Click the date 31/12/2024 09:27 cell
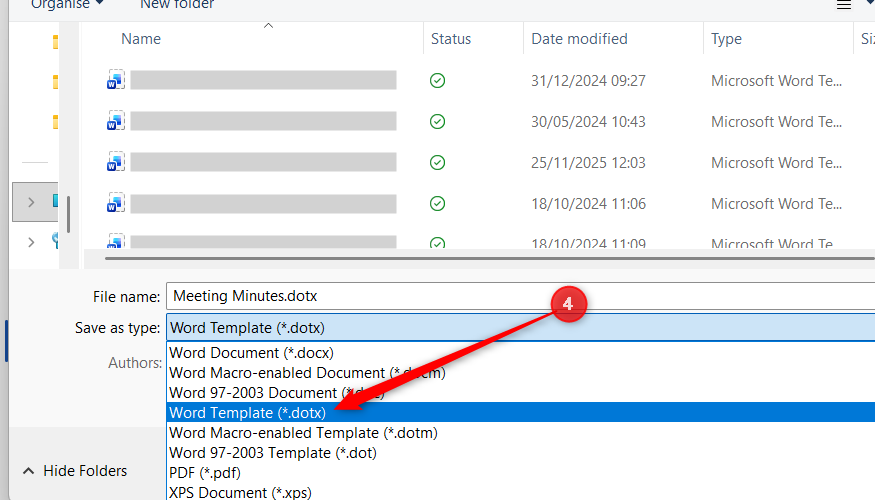Image resolution: width=875 pixels, height=500 pixels. click(588, 81)
